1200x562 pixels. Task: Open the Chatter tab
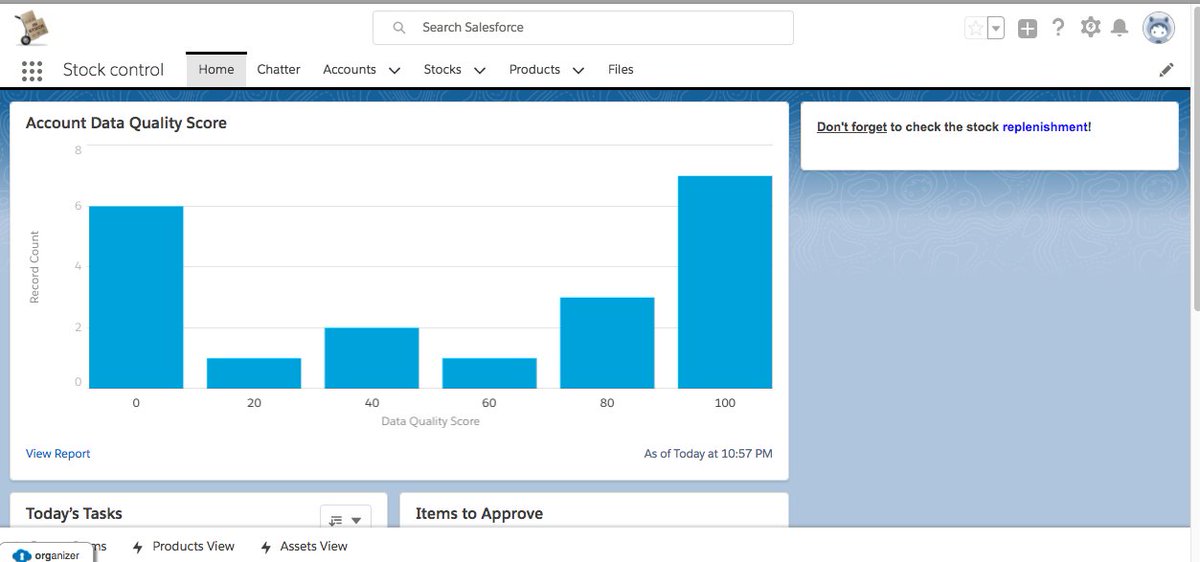click(278, 69)
